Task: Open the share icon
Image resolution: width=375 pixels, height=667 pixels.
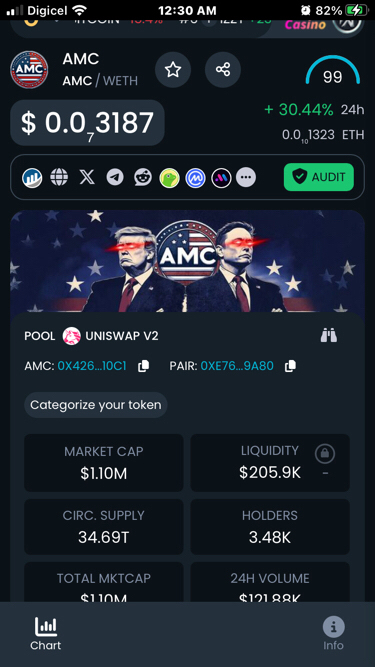Action: [223, 69]
